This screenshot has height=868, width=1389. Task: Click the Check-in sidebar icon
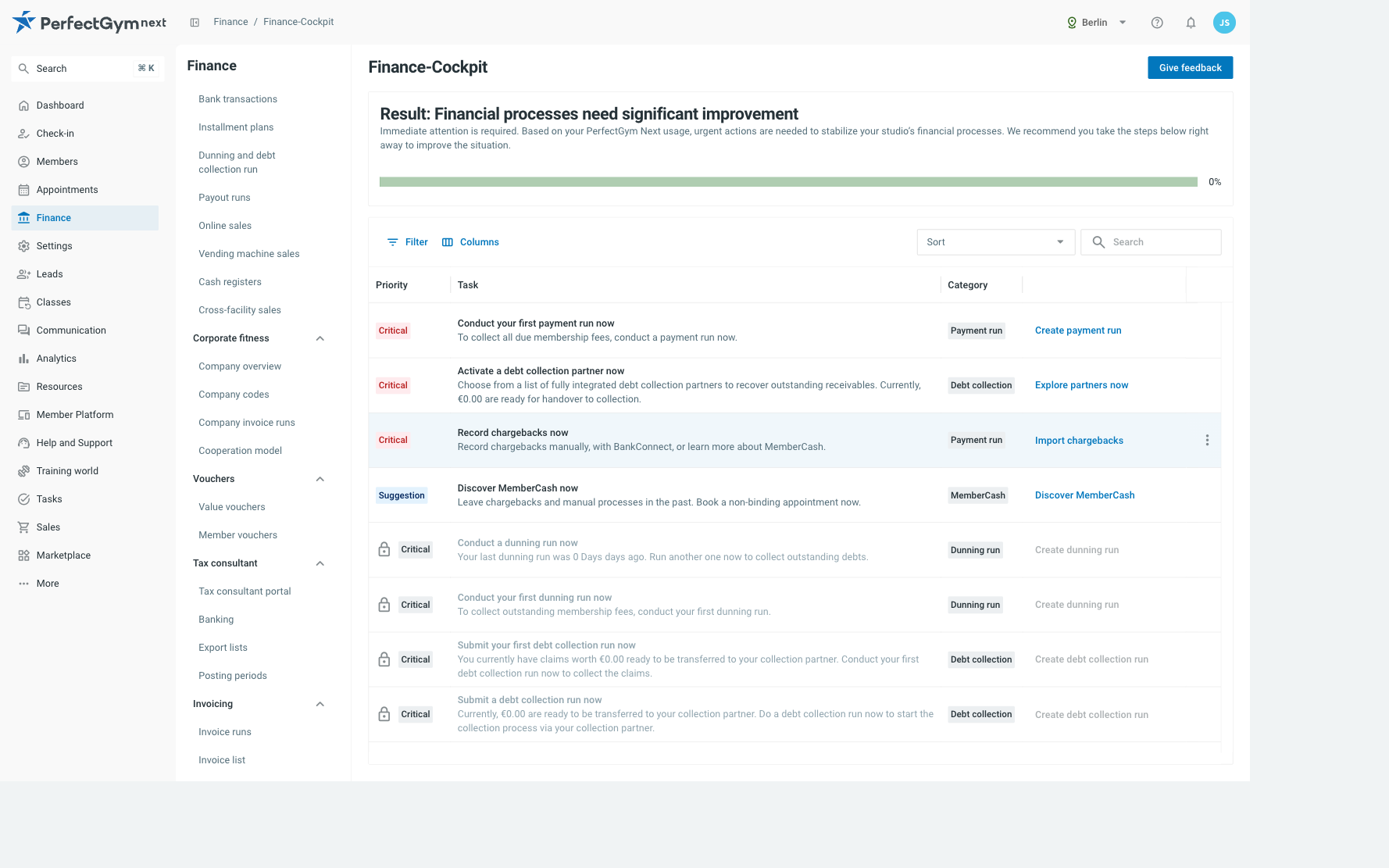(23, 134)
